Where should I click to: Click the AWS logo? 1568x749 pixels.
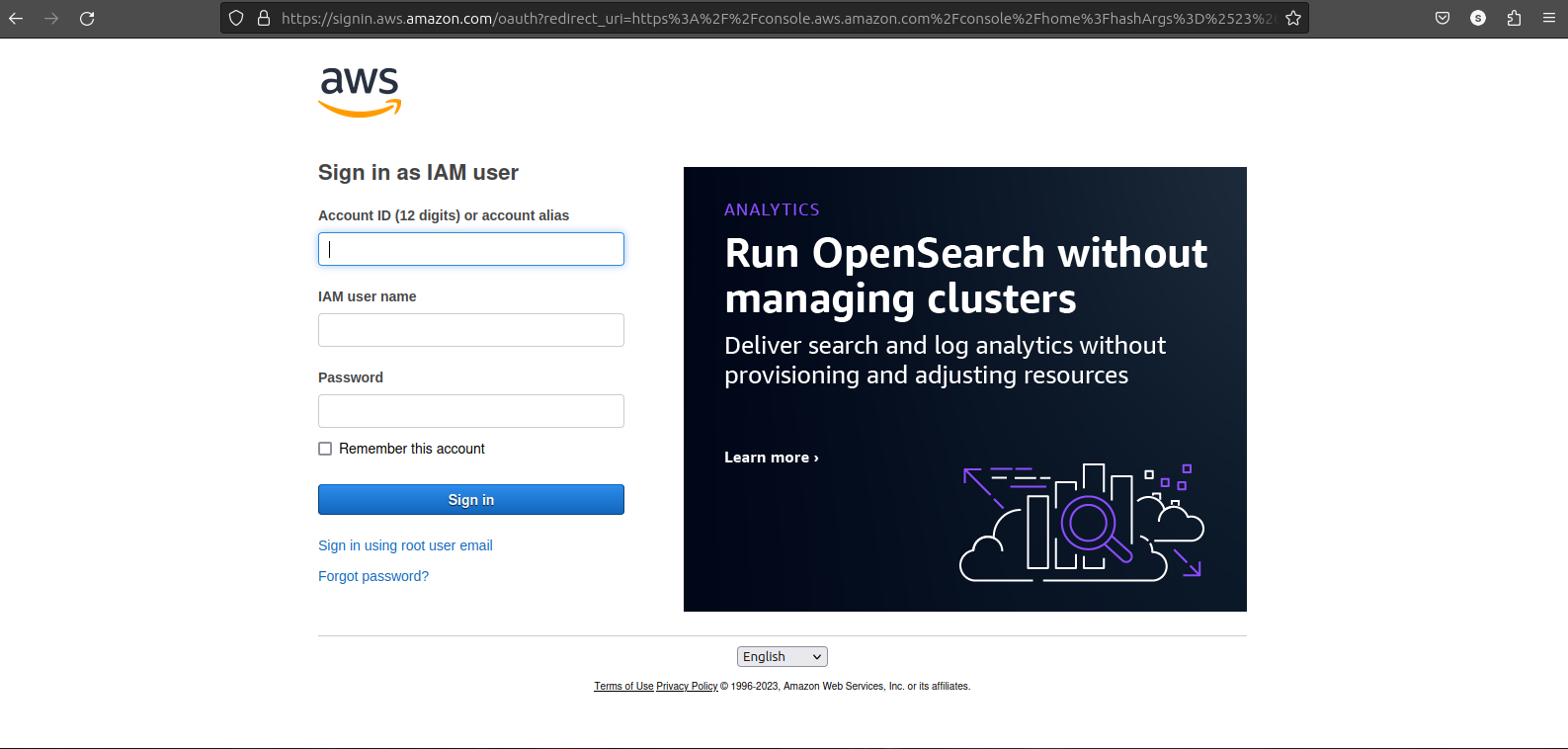point(360,92)
